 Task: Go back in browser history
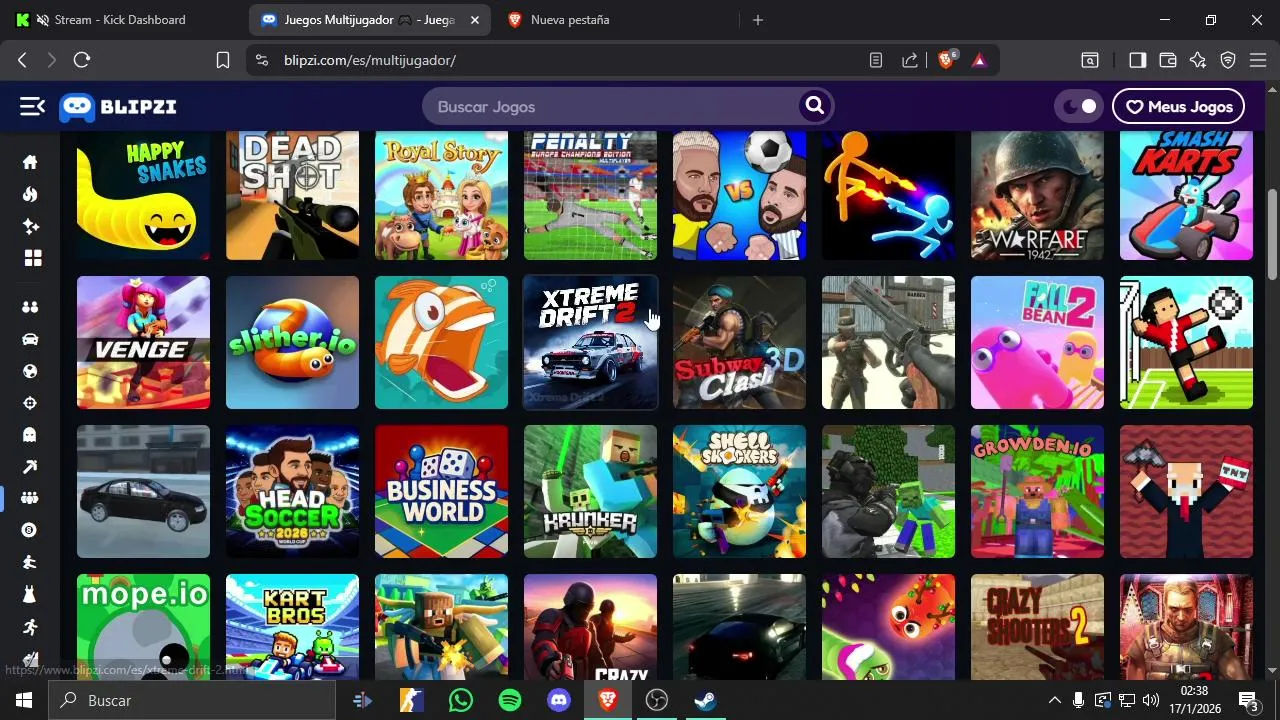click(x=22, y=60)
